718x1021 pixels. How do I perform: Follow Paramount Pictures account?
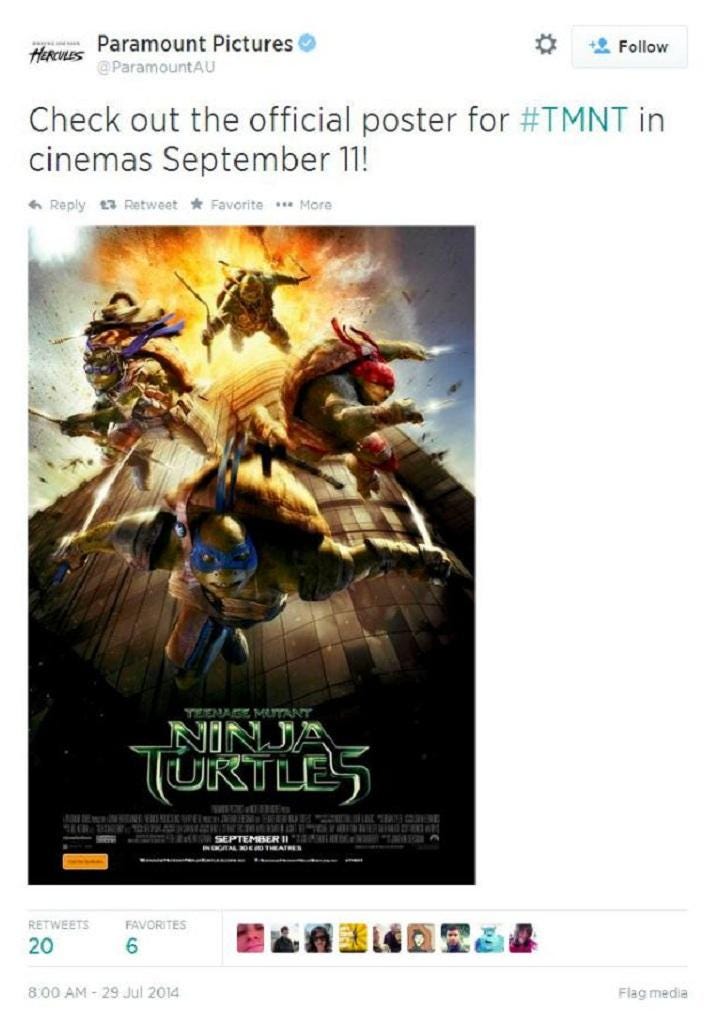point(629,47)
